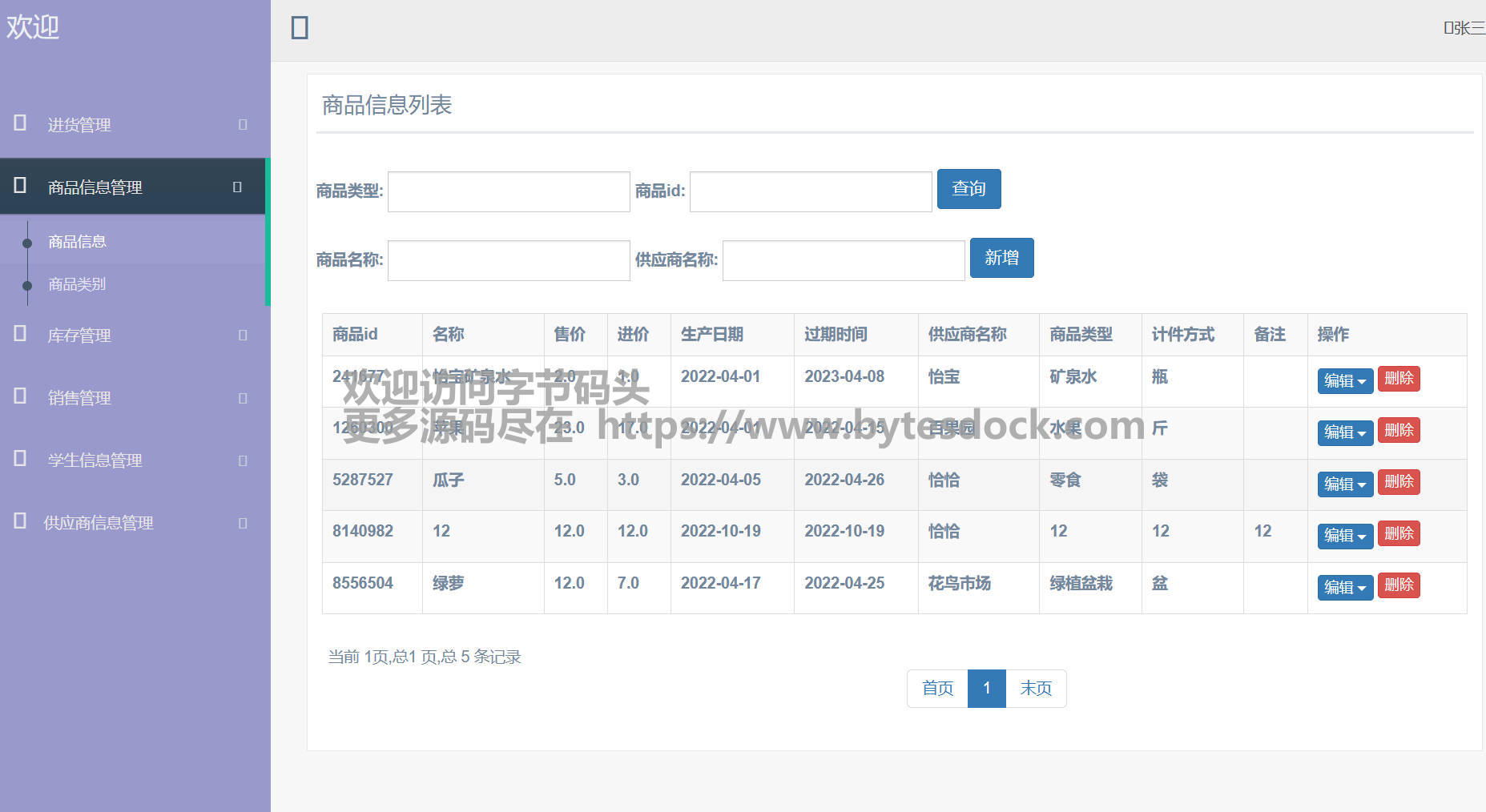Open 编辑 dropdown for 瓜子 row
1486x812 pixels.
point(1344,484)
